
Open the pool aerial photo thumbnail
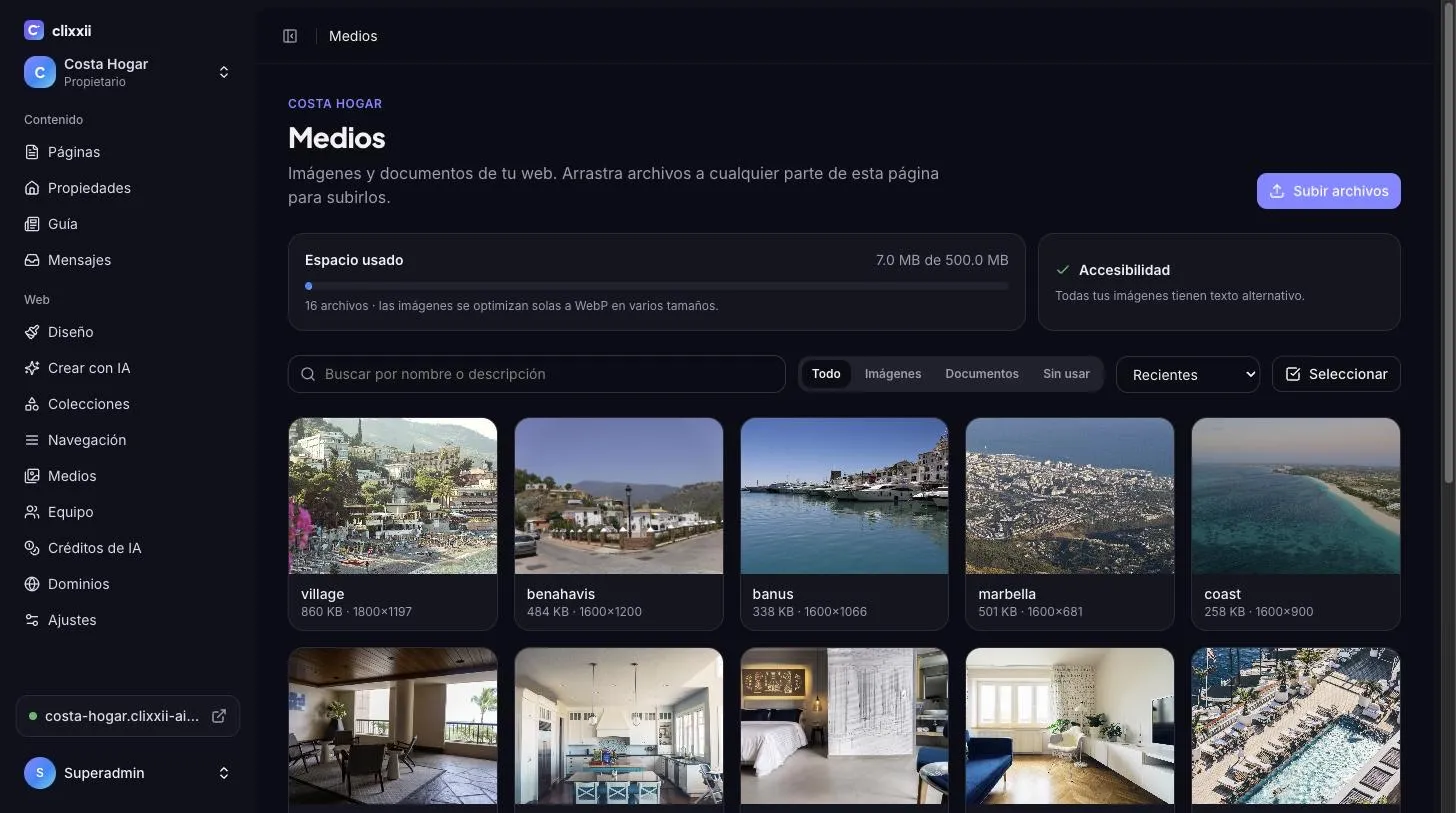pos(1296,726)
